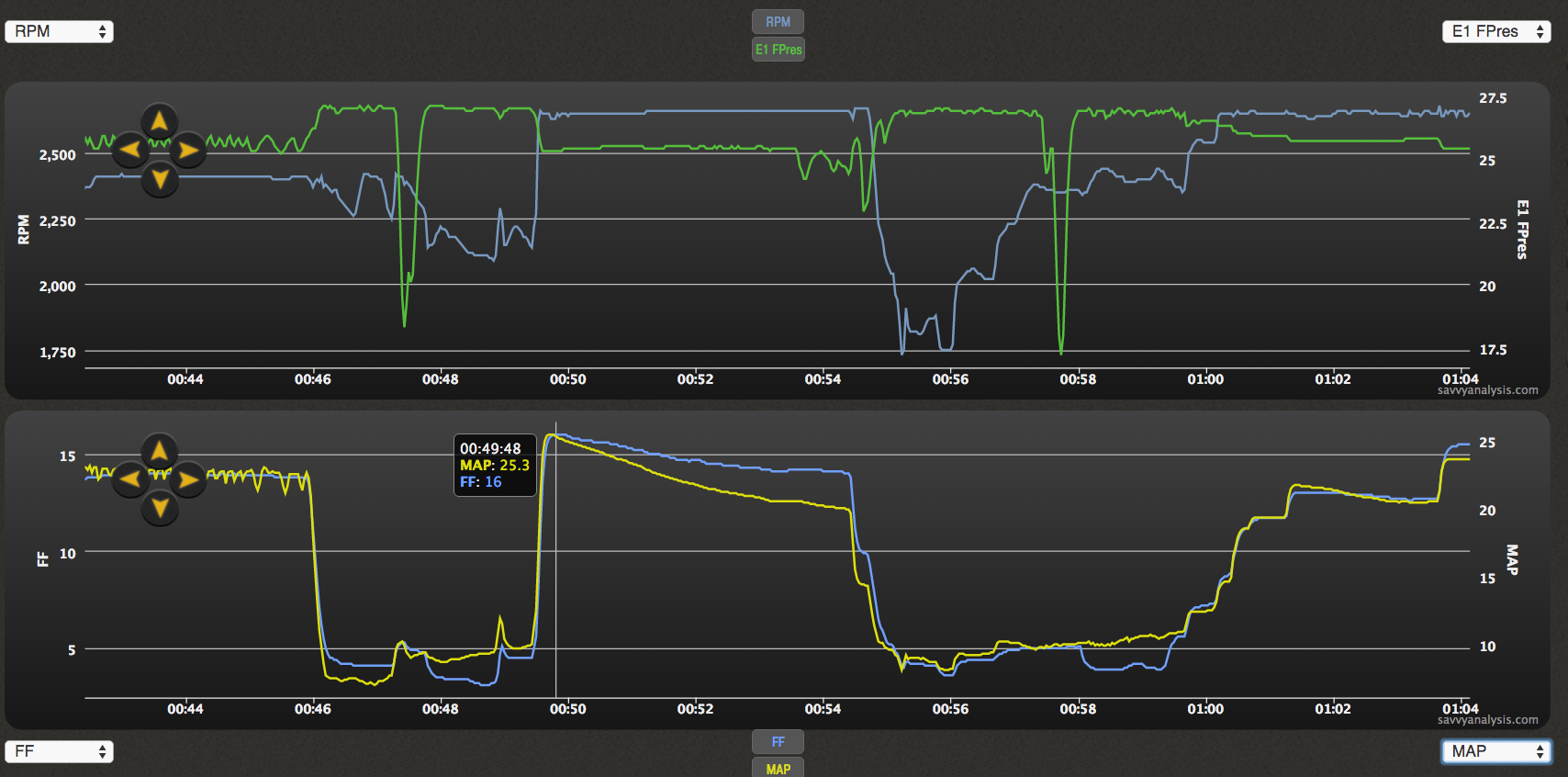Screen dimensions: 1568x777
Task: Toggle the FF series legend button
Action: (778, 742)
